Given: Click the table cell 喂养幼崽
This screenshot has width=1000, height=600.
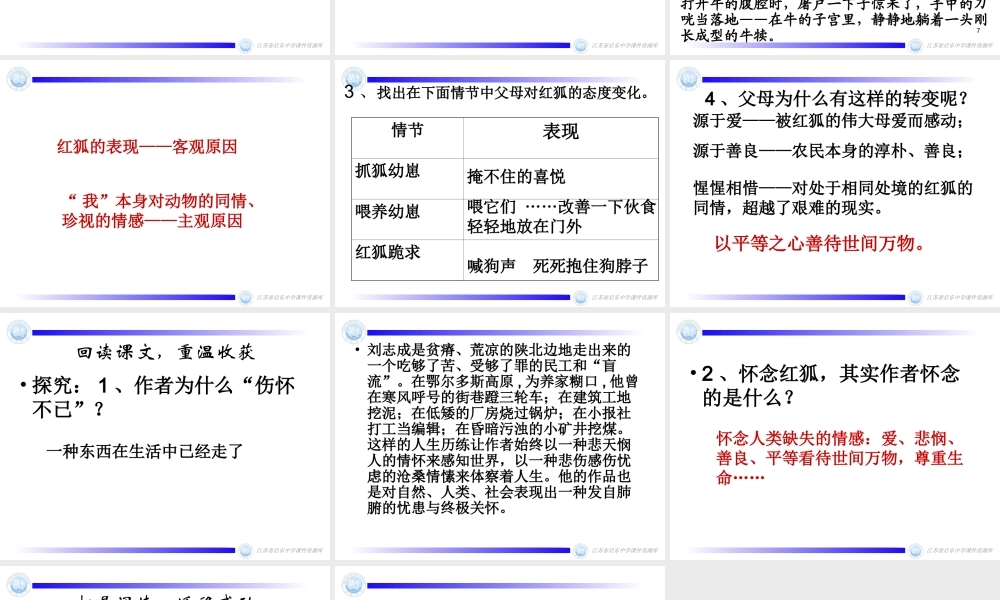Looking at the screenshot, I should click(x=407, y=219).
